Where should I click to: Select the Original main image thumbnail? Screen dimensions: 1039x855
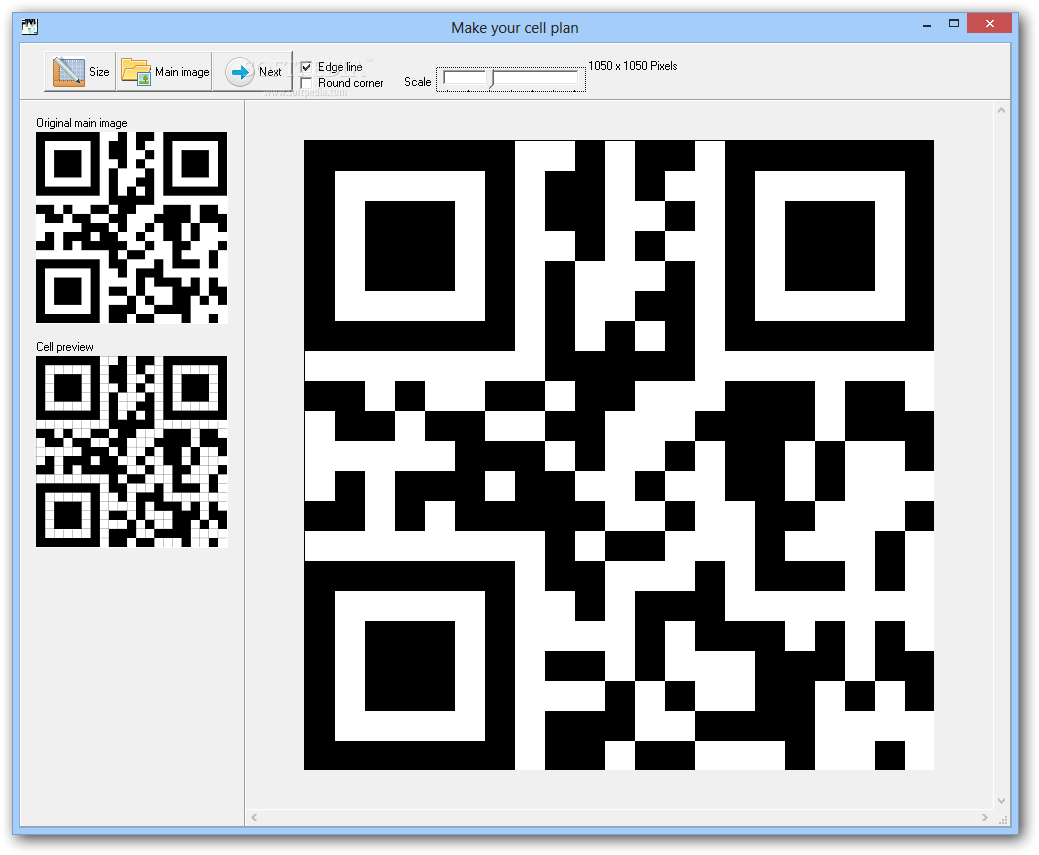click(131, 227)
